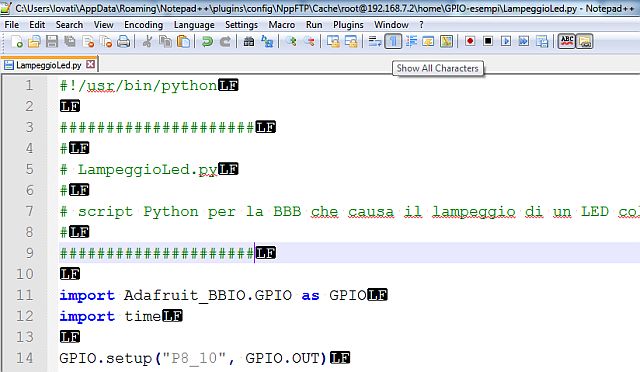Viewport: 640px width, 372px height.
Task: Open the View menu
Action: pos(104,25)
